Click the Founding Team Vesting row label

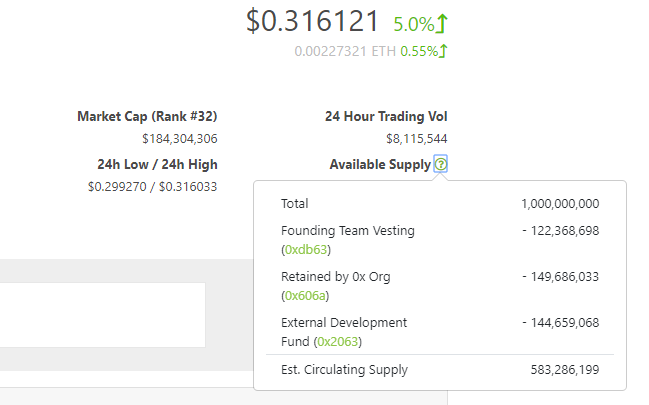coord(348,231)
